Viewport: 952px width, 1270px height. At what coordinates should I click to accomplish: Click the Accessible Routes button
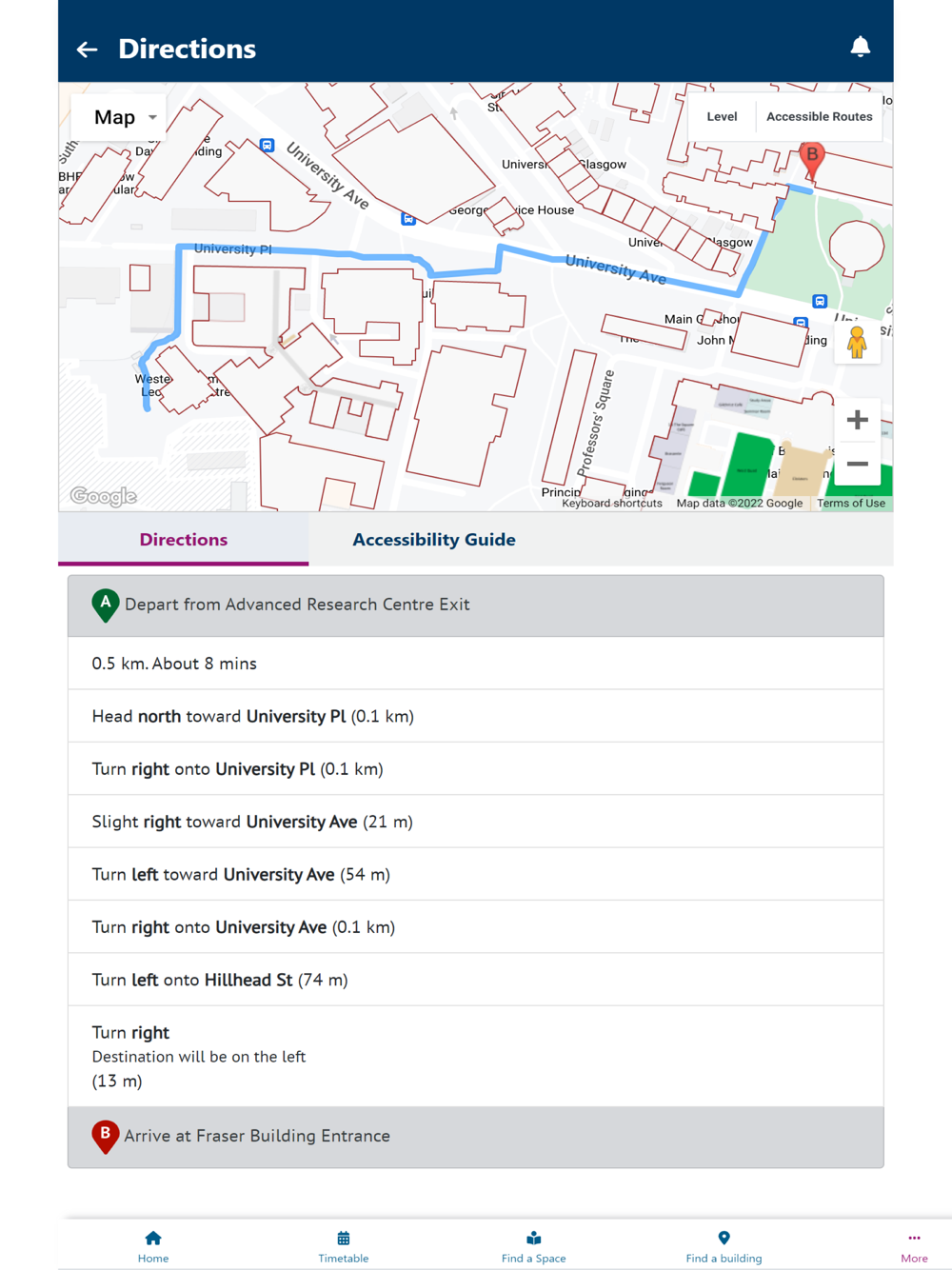(819, 116)
